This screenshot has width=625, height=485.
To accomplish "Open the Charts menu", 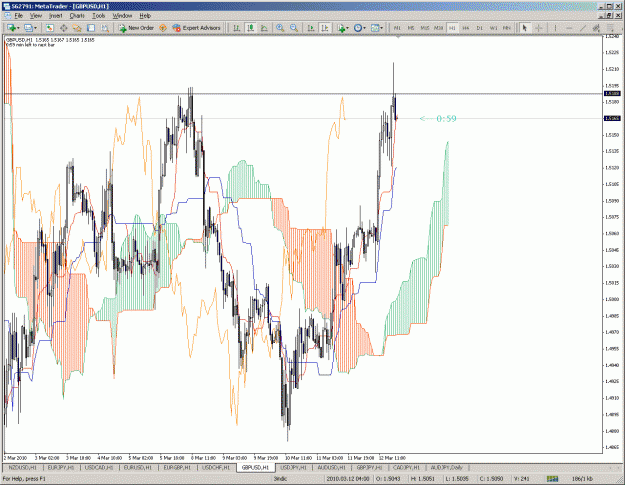I will coord(77,16).
